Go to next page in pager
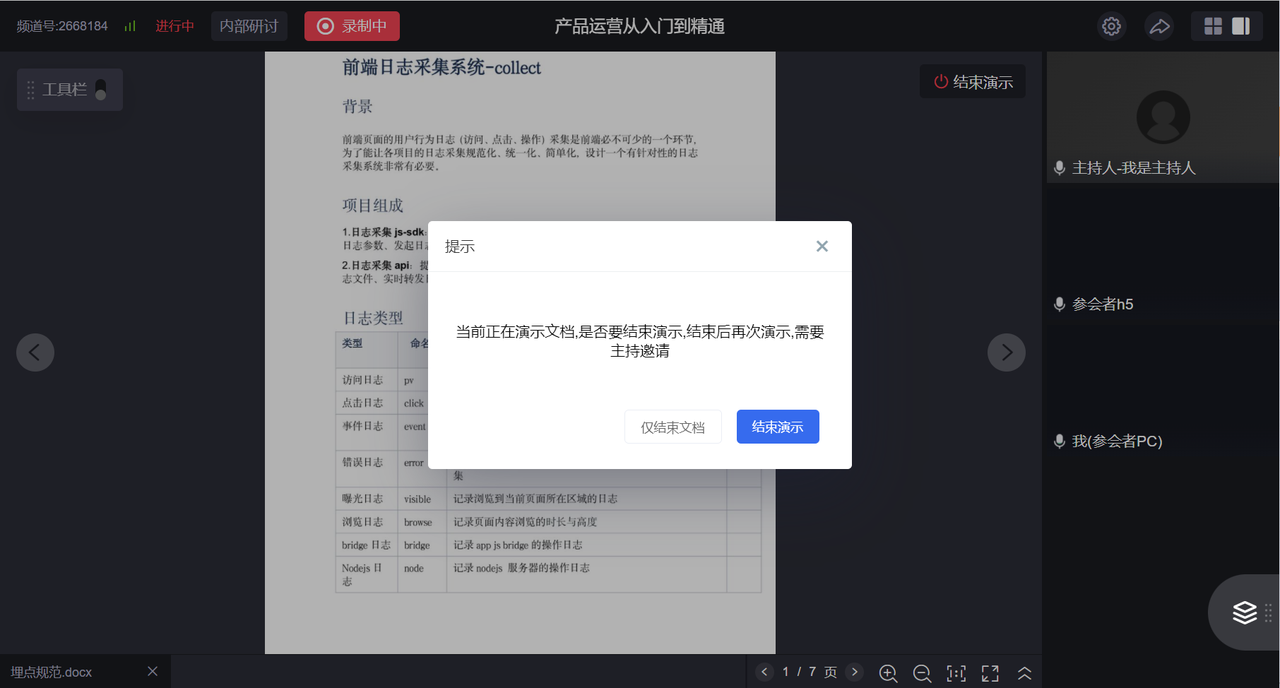 pos(854,672)
